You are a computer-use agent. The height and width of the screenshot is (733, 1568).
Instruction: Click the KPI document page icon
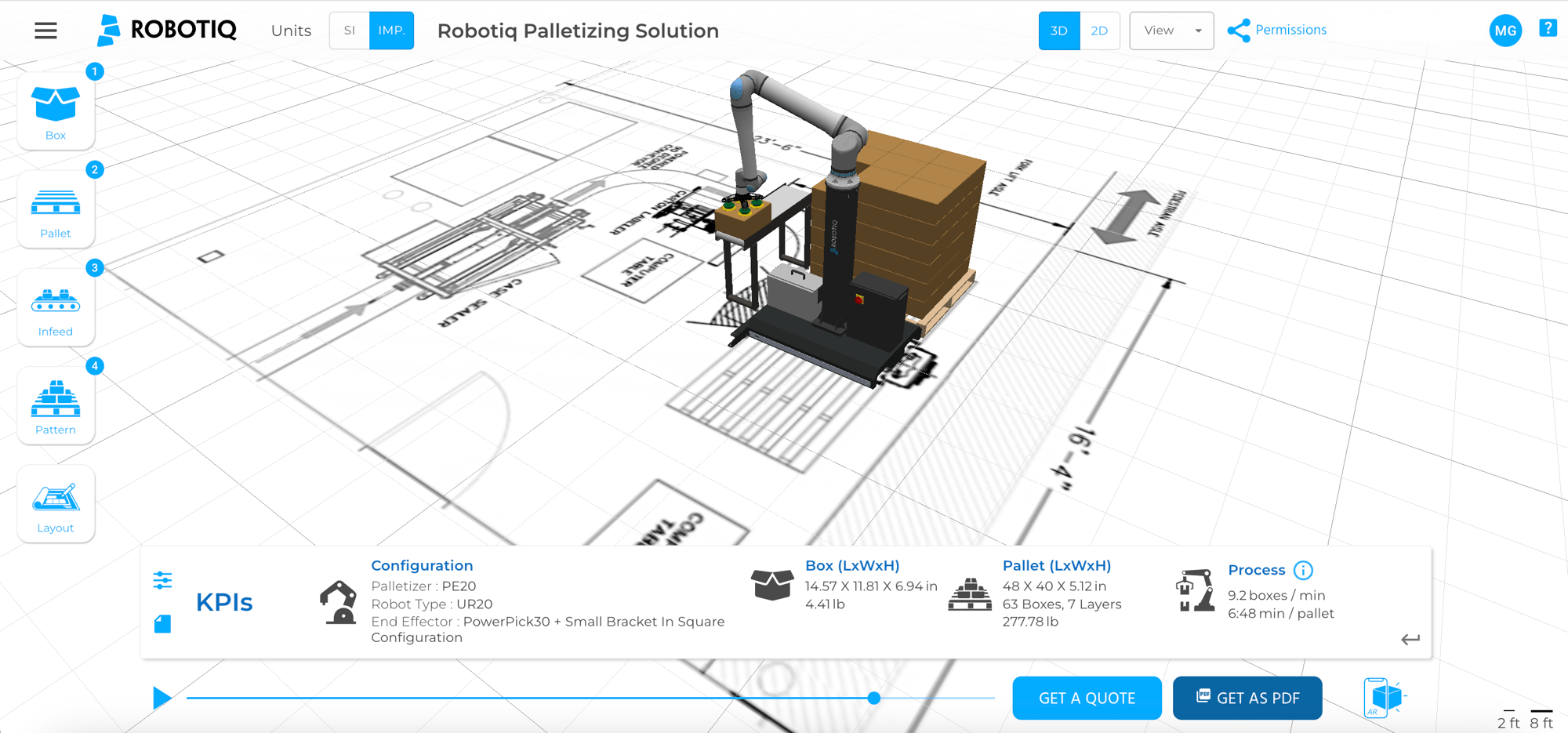[x=162, y=624]
